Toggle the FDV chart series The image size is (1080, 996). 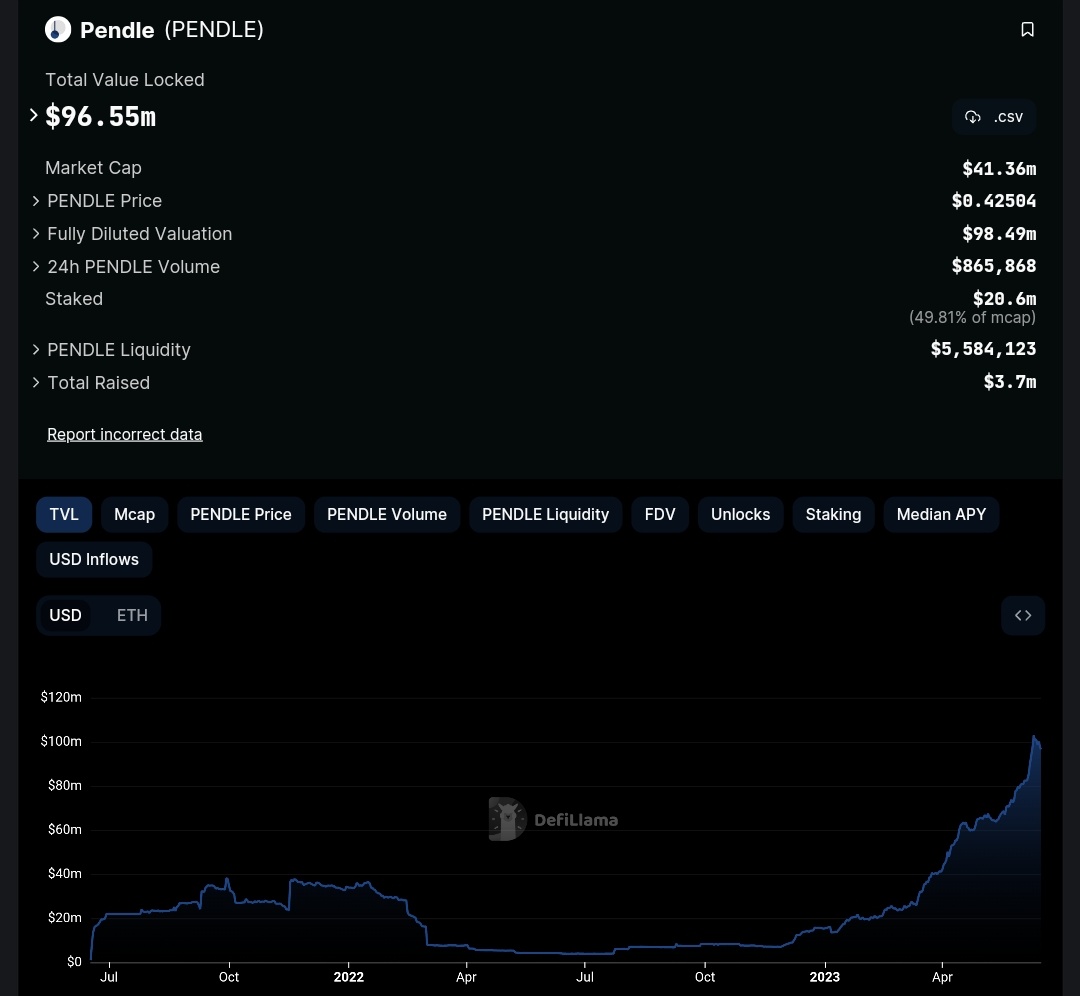pos(660,515)
